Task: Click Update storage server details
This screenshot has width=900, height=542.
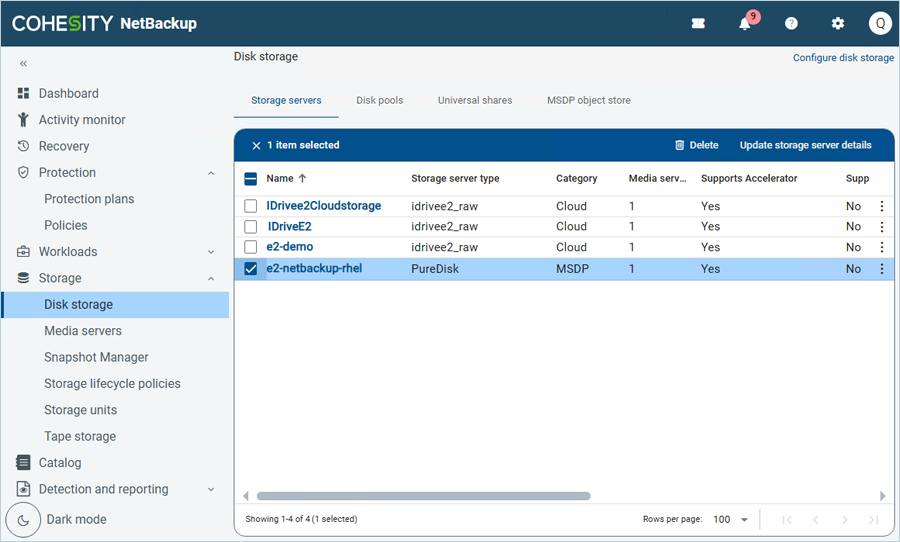Action: [x=805, y=145]
